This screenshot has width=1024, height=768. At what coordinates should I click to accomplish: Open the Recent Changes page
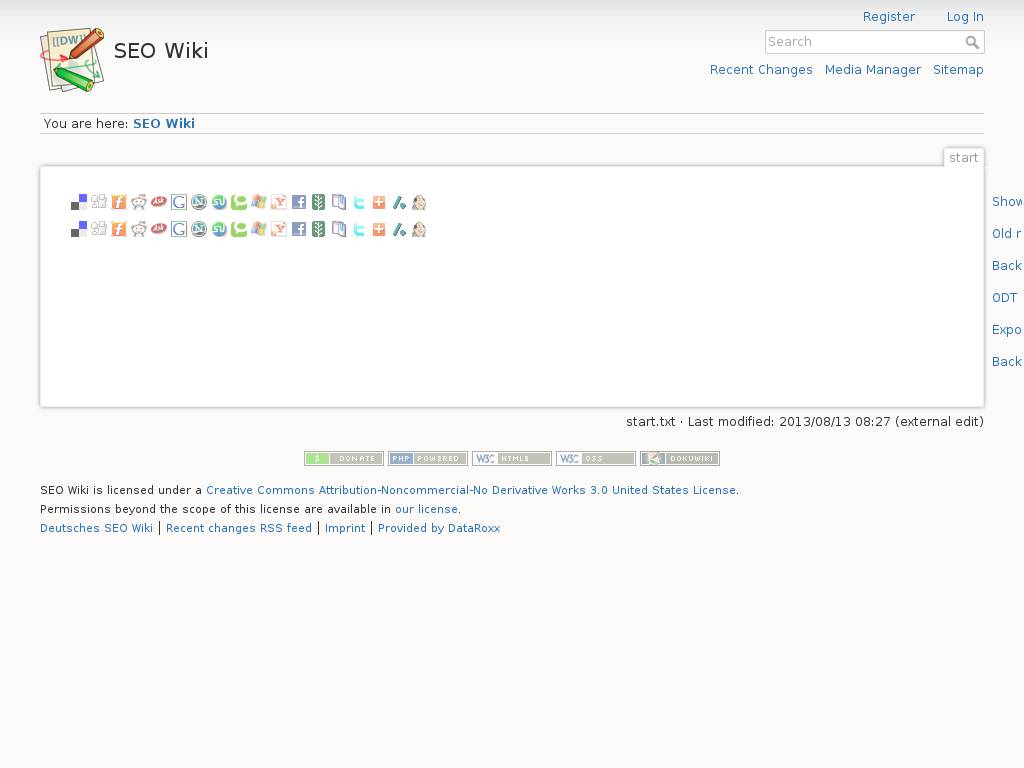point(761,70)
